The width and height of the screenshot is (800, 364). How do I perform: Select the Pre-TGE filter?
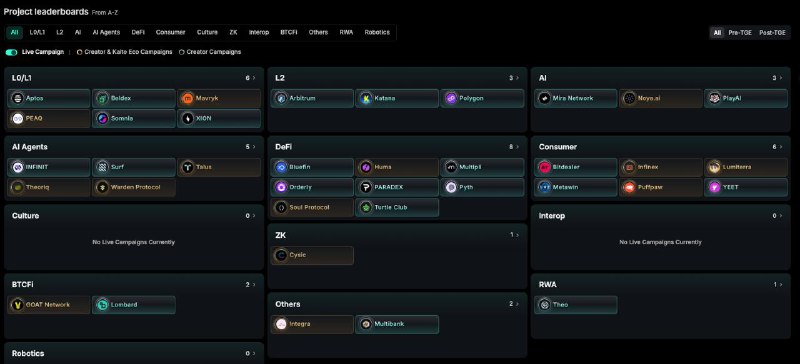tap(740, 33)
